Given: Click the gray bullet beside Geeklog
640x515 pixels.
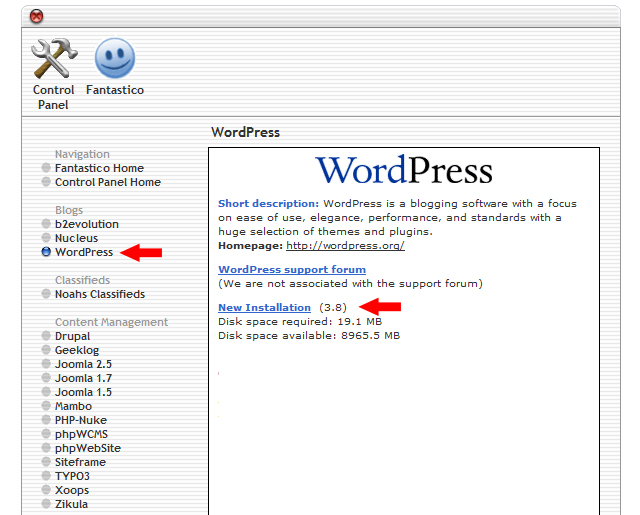Looking at the screenshot, I should (46, 349).
